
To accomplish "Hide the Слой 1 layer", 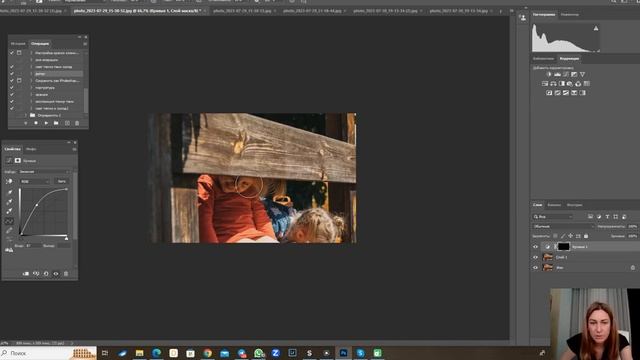I will [536, 257].
